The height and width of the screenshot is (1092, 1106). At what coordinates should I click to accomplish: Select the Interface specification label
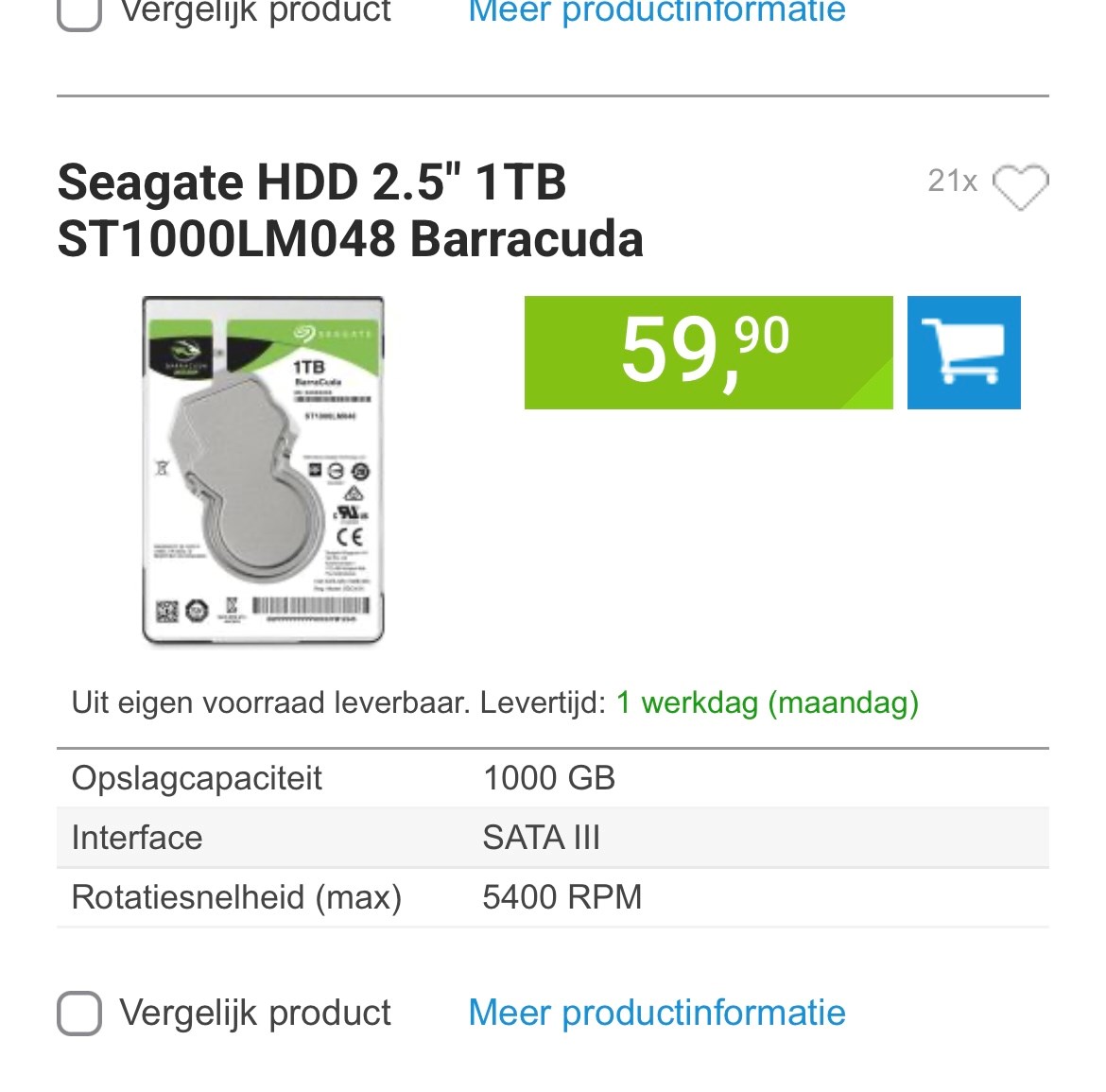pyautogui.click(x=137, y=838)
